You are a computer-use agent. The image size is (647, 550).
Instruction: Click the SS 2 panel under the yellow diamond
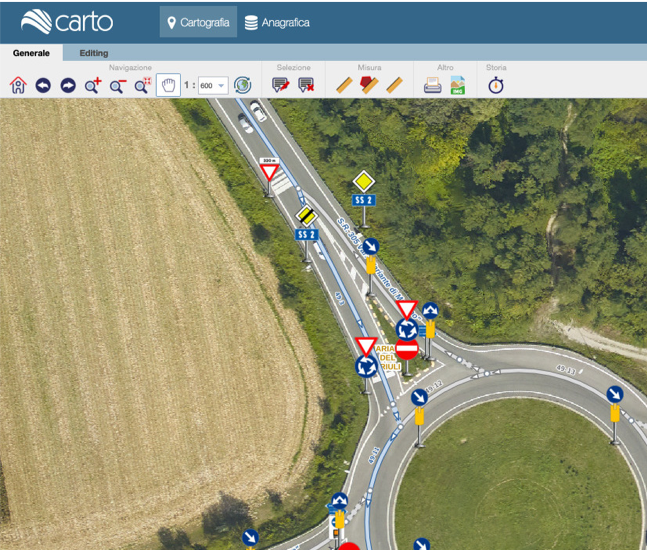pyautogui.click(x=364, y=200)
